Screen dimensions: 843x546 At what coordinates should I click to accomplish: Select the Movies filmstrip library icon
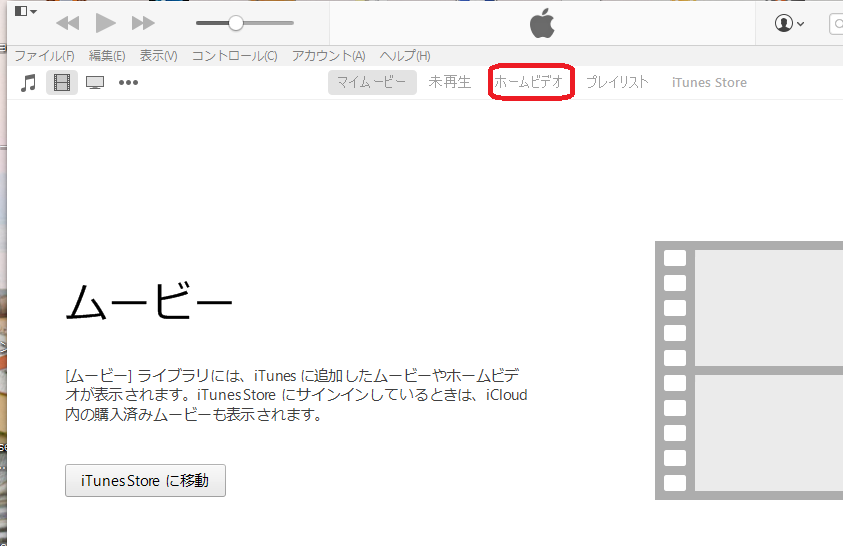[62, 83]
